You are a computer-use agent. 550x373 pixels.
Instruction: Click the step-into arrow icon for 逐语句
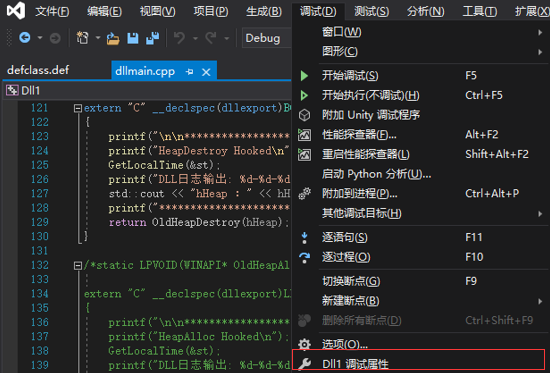tap(304, 238)
